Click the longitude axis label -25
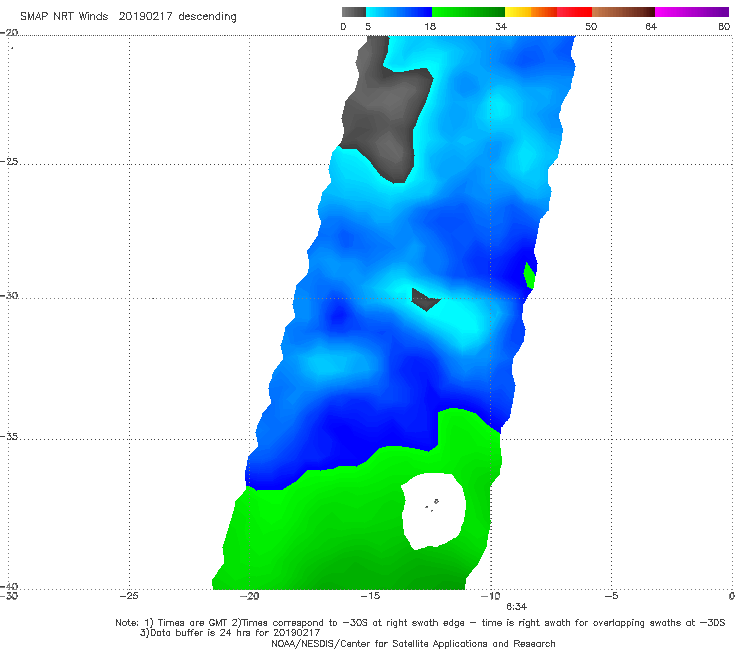The height and width of the screenshot is (650, 740). click(129, 596)
